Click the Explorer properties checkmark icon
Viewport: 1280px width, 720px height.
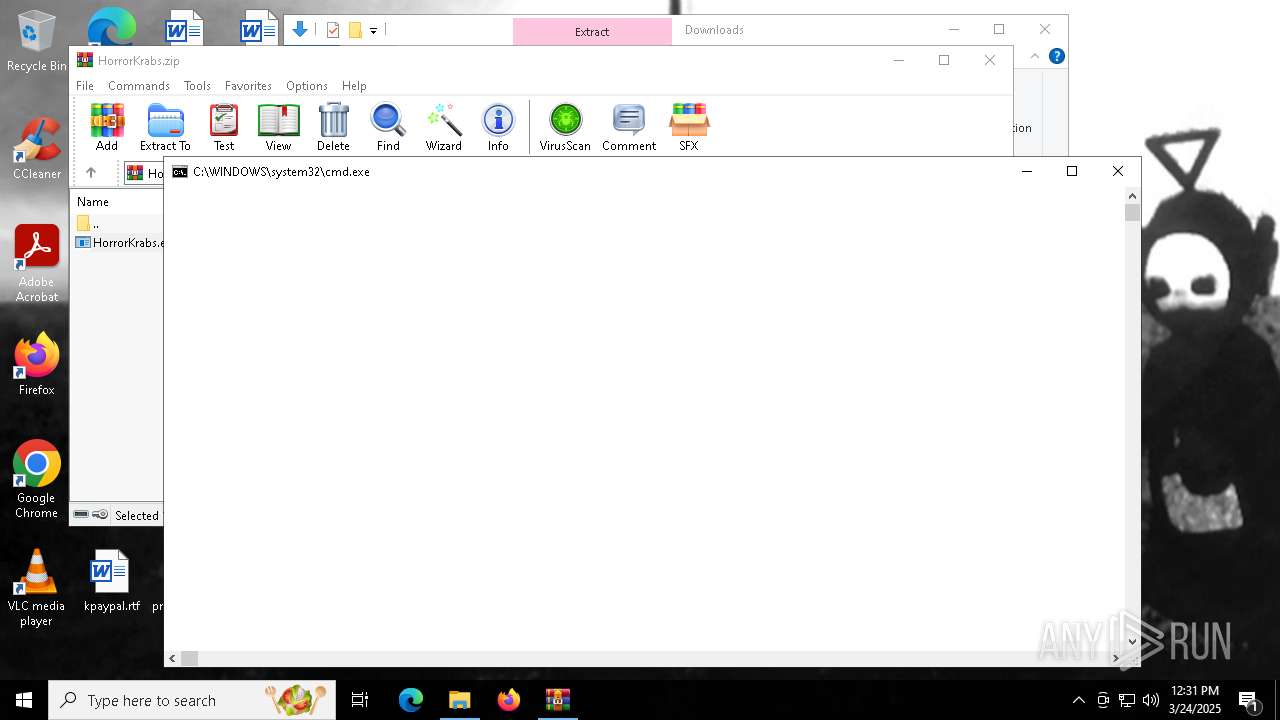(x=333, y=30)
